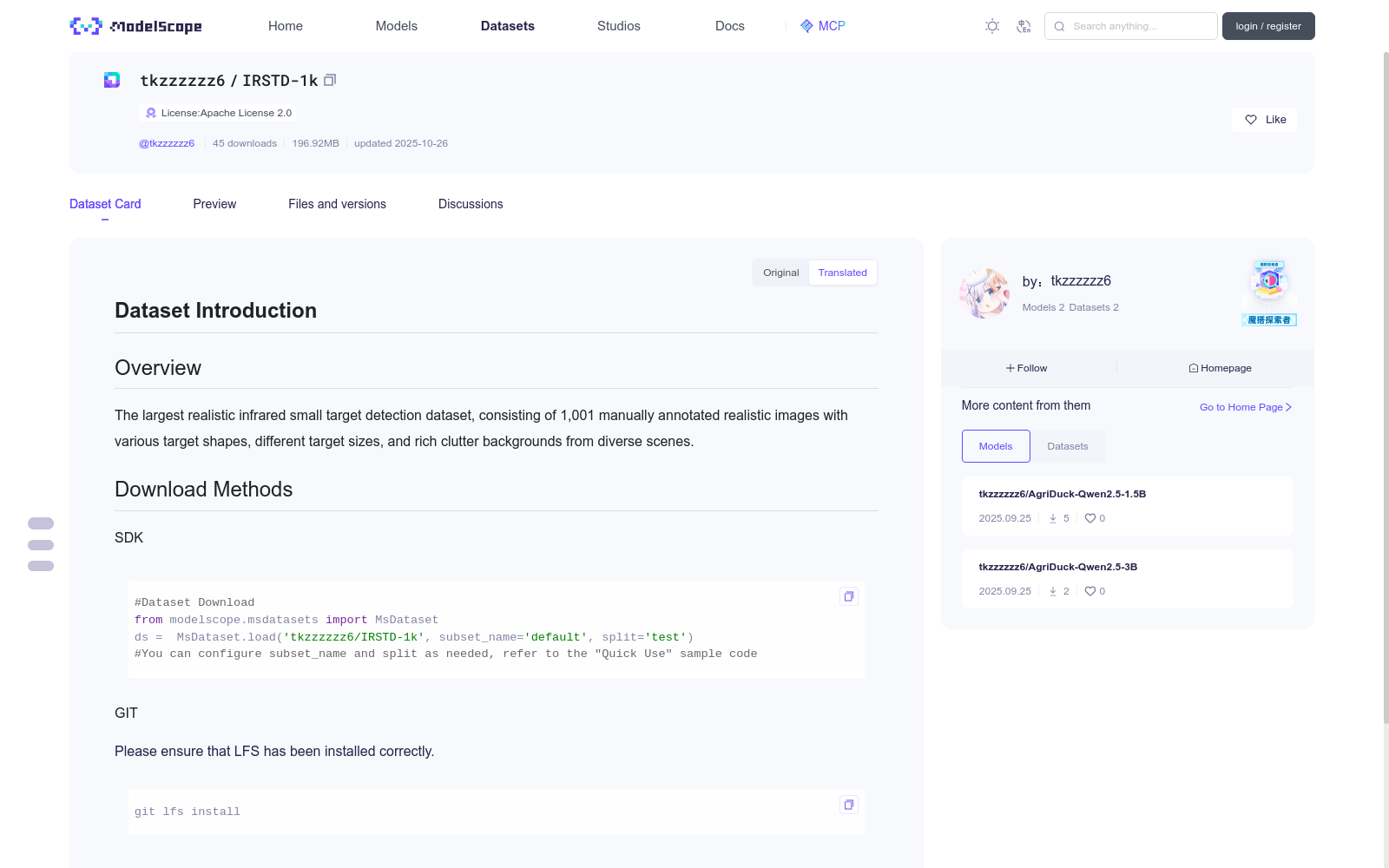
Task: Like this dataset
Action: coord(1264,120)
